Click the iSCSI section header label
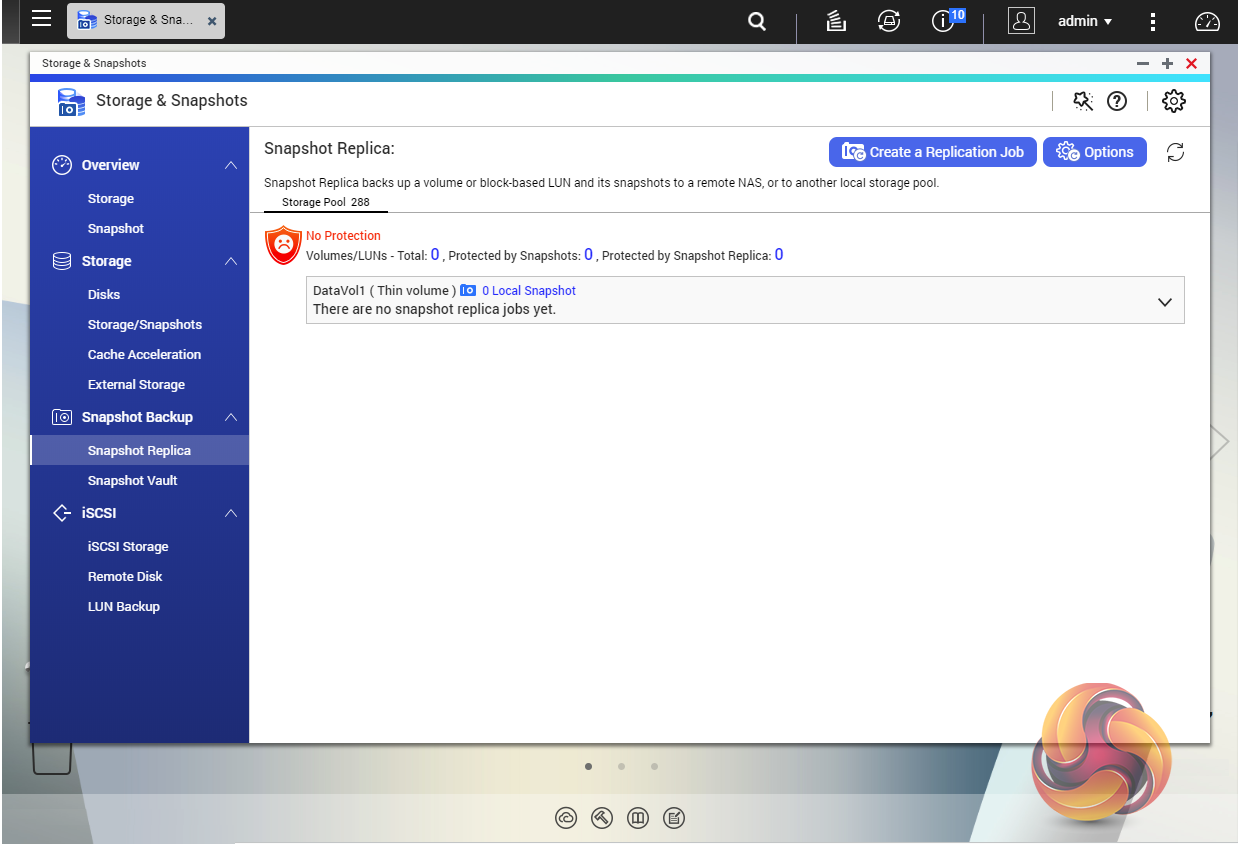The height and width of the screenshot is (844, 1240). click(x=99, y=513)
